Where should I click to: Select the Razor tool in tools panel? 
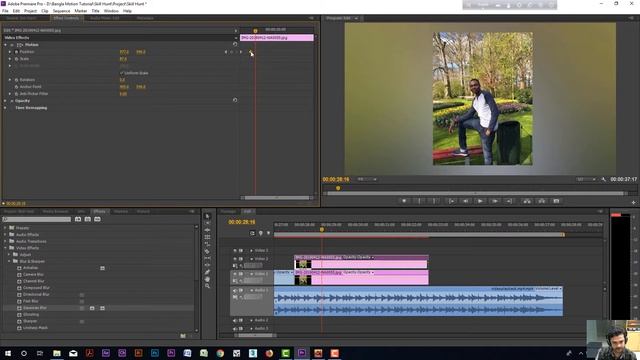pyautogui.click(x=207, y=251)
